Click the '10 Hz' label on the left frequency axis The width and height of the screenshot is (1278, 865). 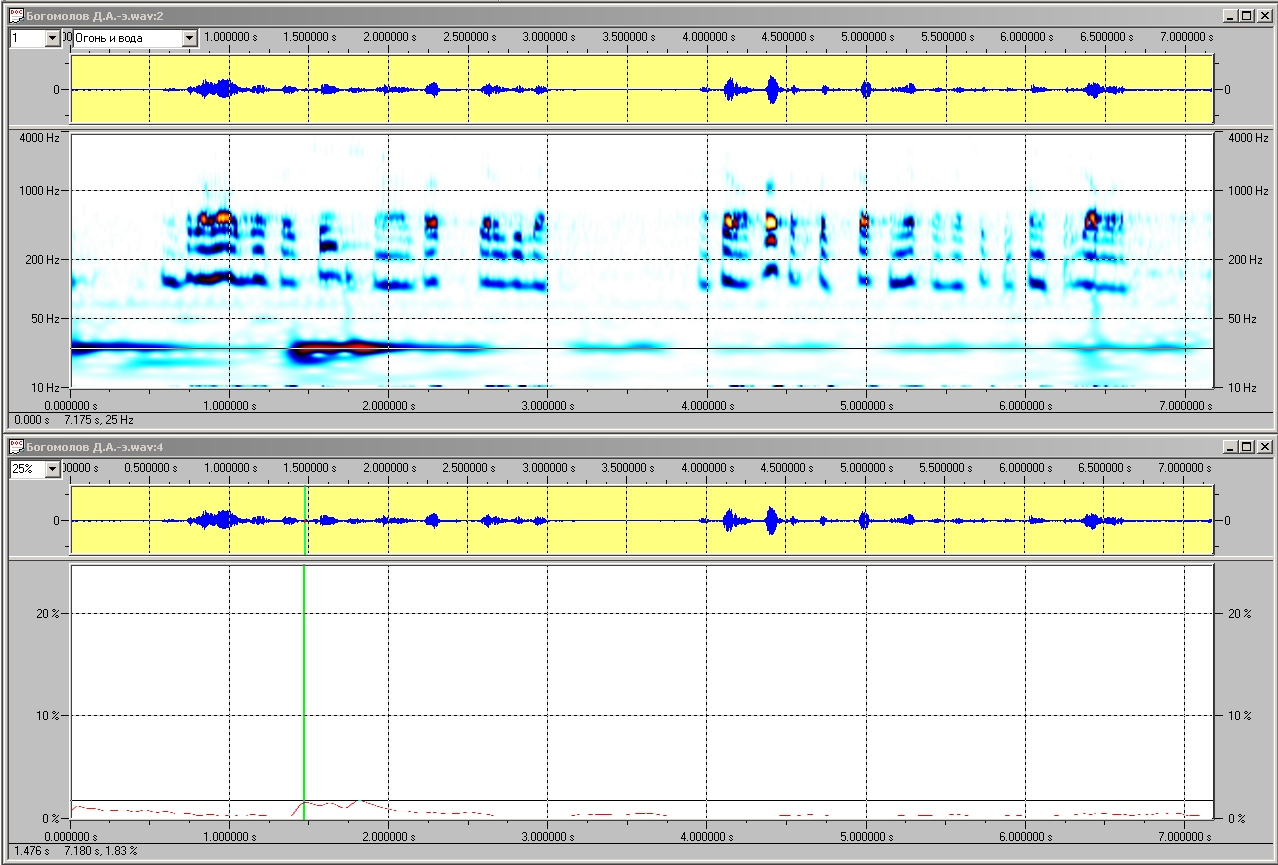click(47, 387)
